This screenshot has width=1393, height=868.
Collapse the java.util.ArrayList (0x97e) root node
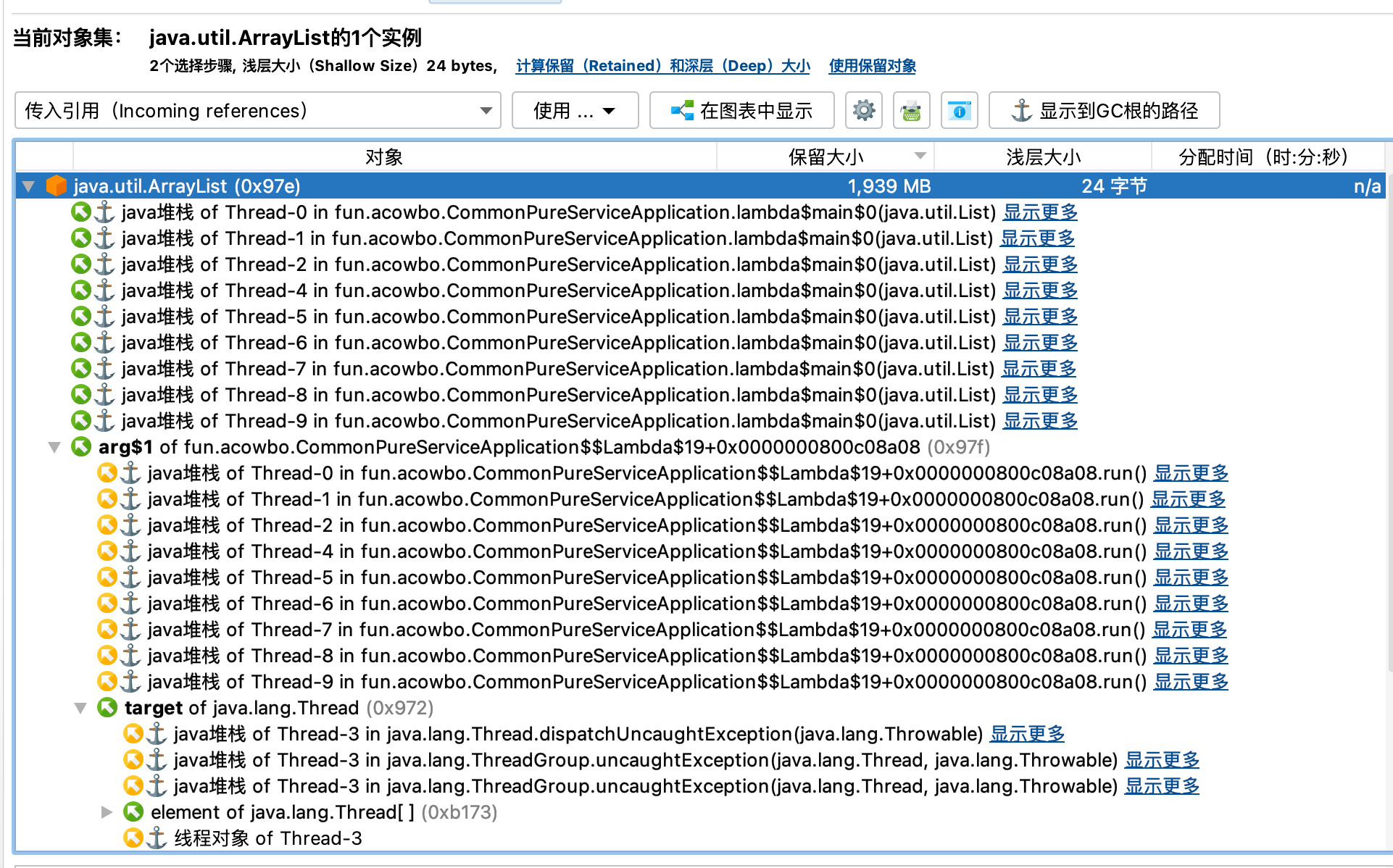[x=28, y=186]
